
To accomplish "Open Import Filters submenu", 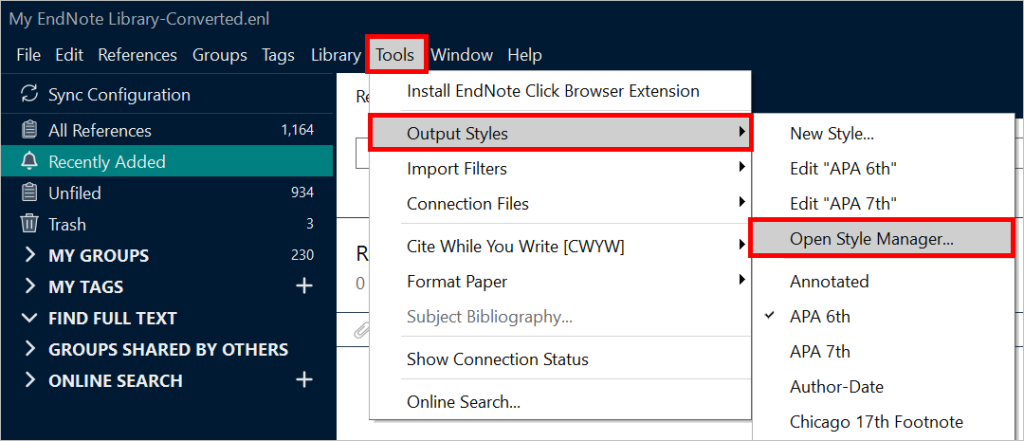I will click(560, 169).
